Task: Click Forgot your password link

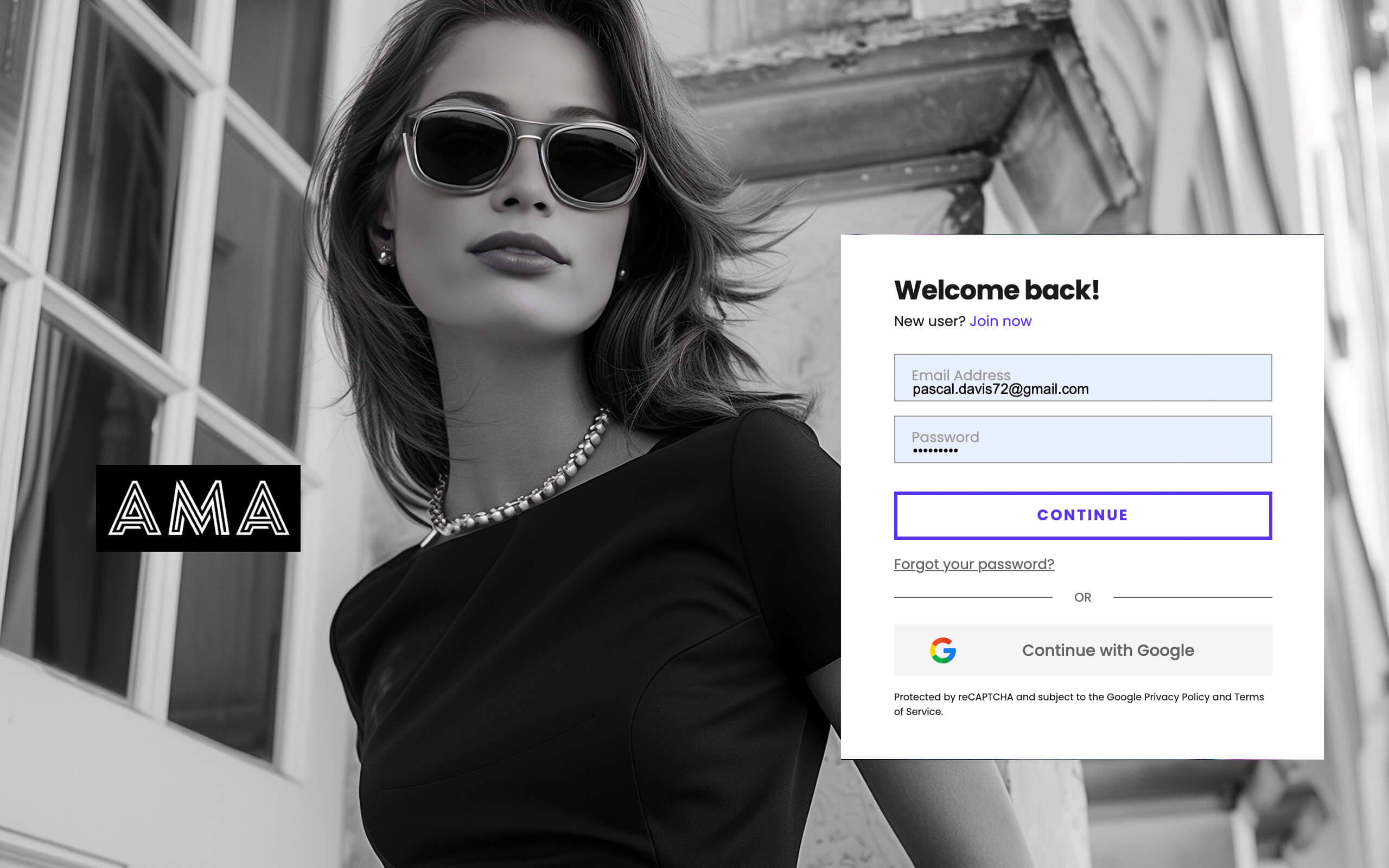Action: [x=973, y=564]
